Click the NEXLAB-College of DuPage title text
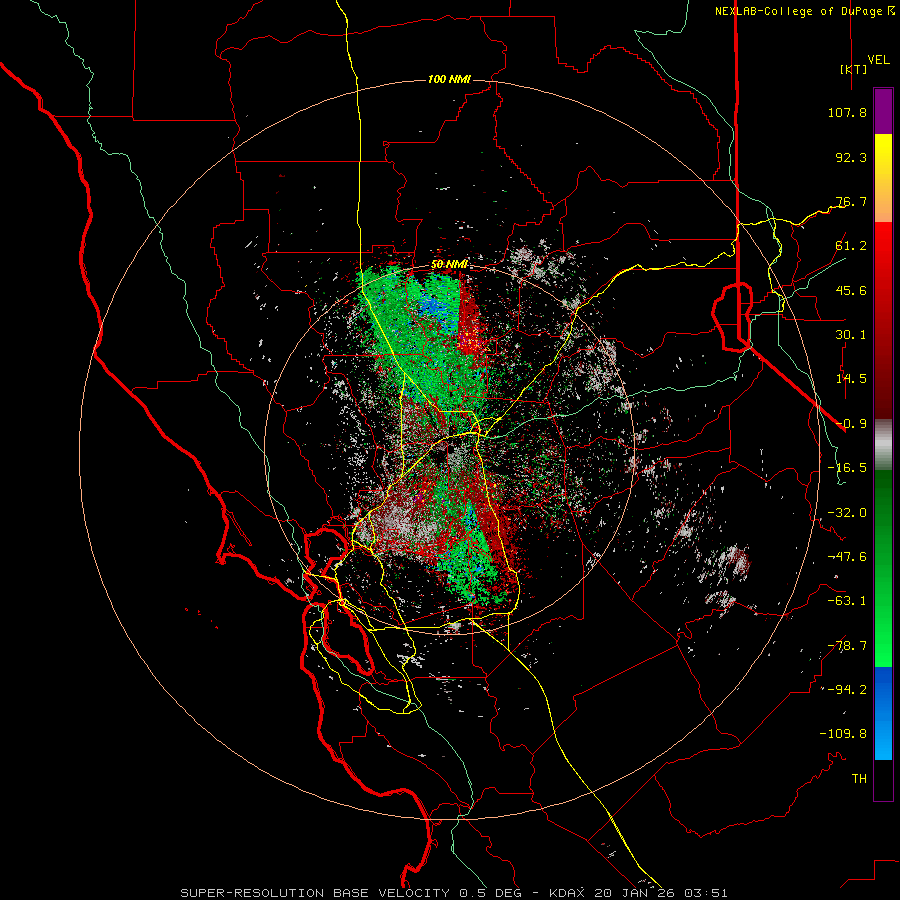 pyautogui.click(x=799, y=11)
